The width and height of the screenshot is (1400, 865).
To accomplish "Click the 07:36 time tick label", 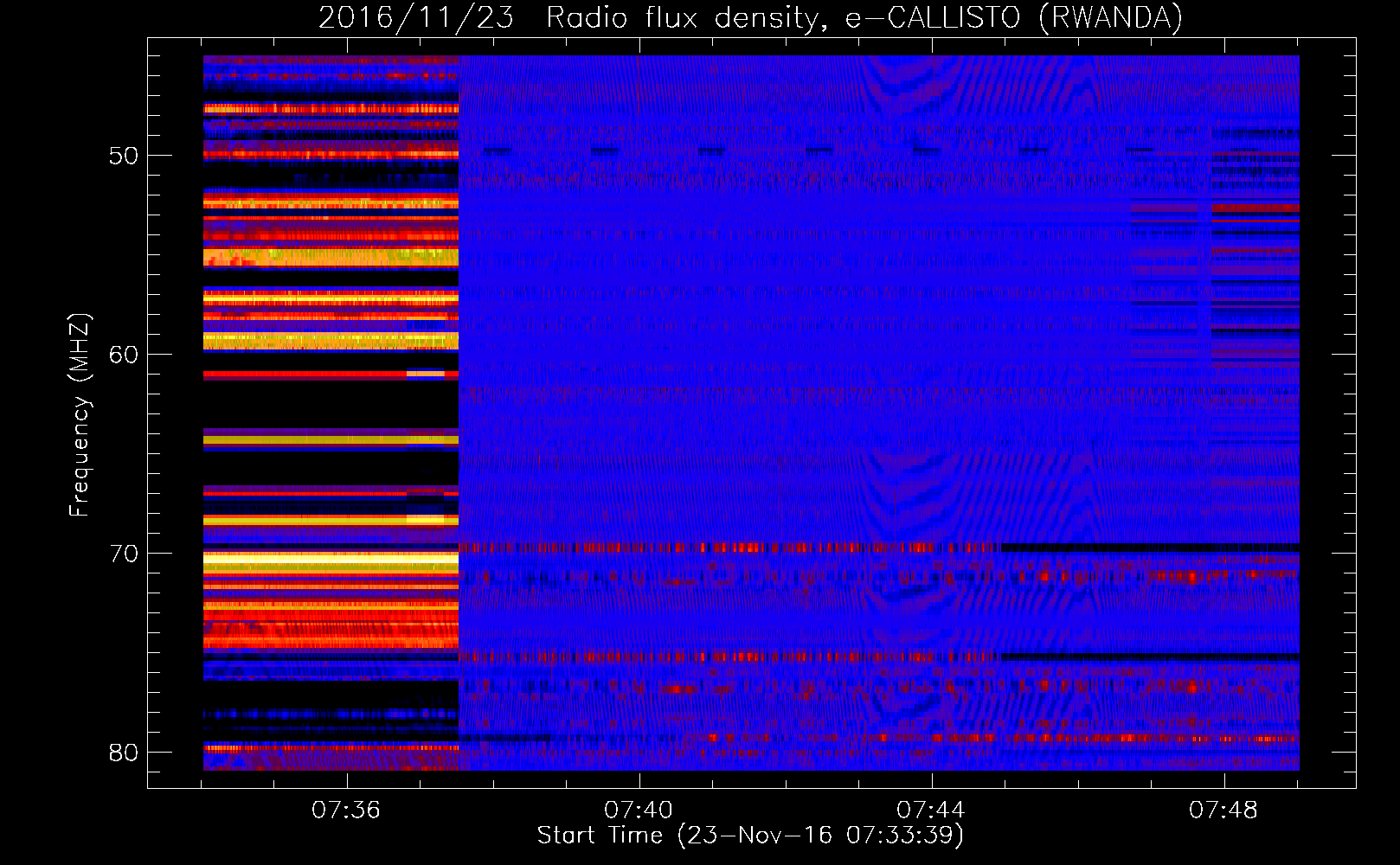I will pos(346,811).
